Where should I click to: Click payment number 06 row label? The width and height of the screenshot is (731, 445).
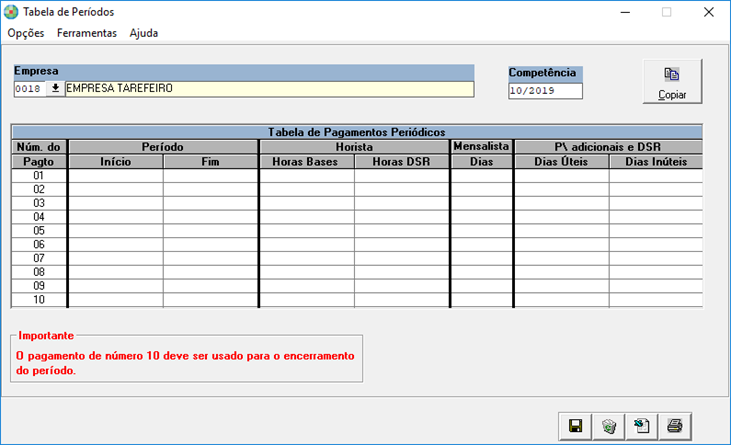39,244
